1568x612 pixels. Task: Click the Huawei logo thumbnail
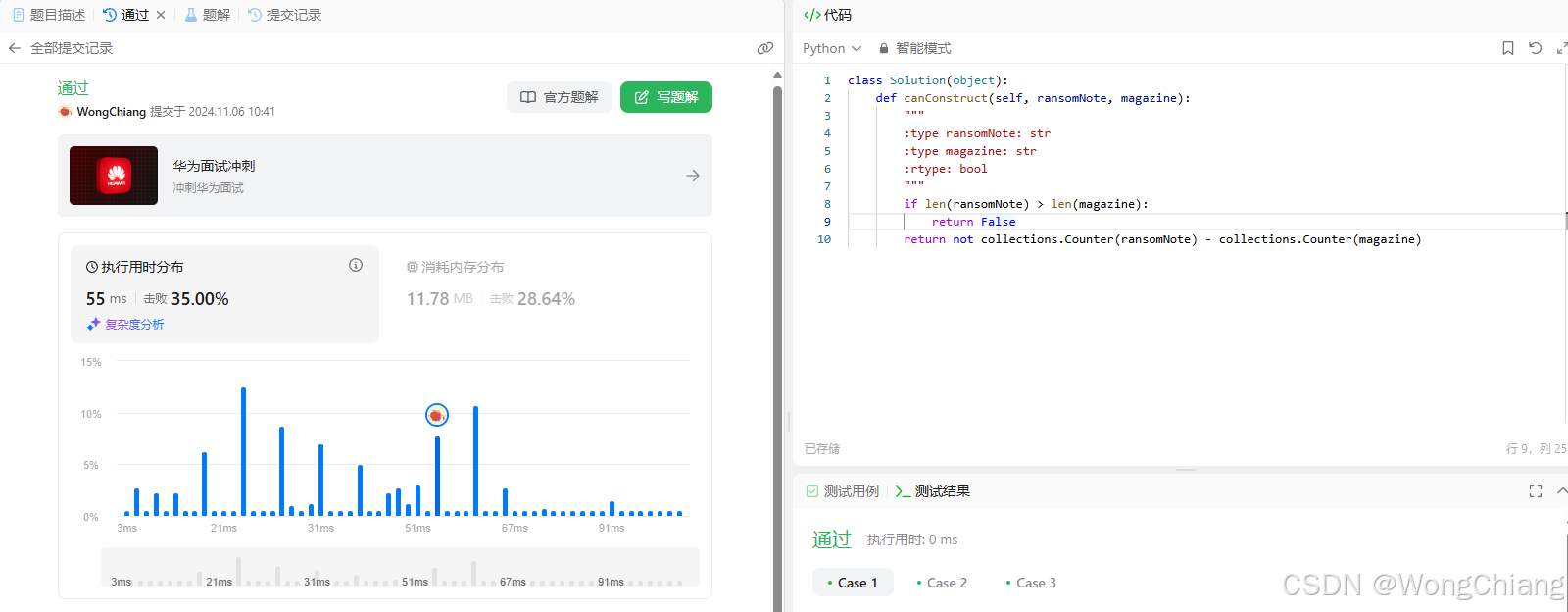click(114, 176)
